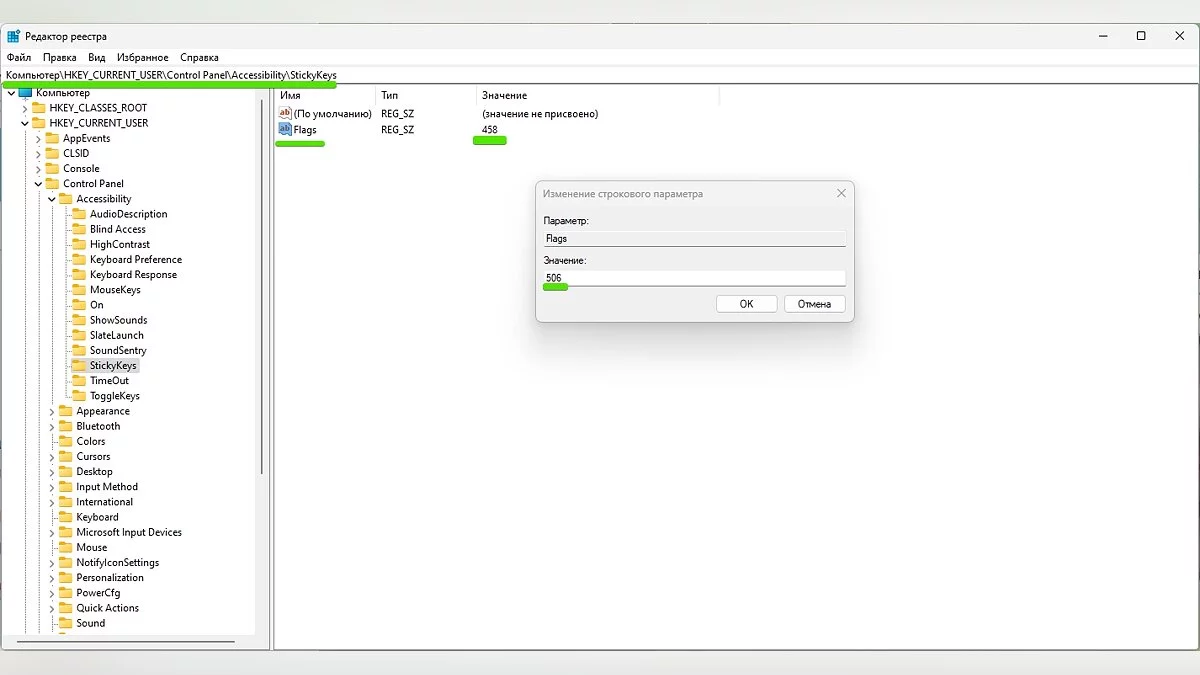The height and width of the screenshot is (675, 1200).
Task: Select the (По умолчанию) default value icon
Action: 285,113
